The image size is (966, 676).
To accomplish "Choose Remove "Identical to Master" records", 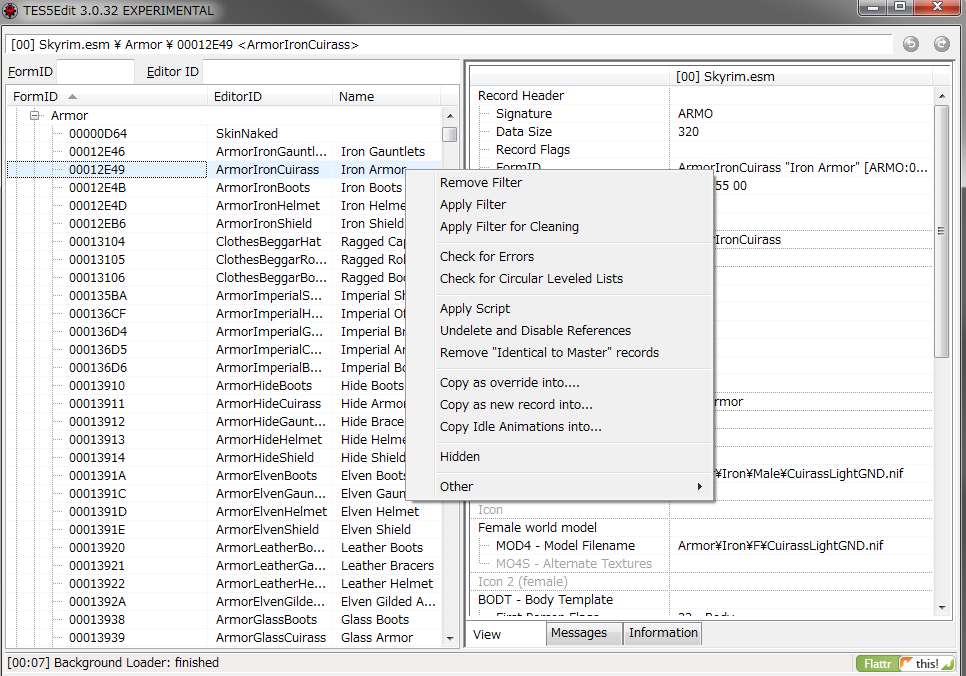I will coord(549,352).
